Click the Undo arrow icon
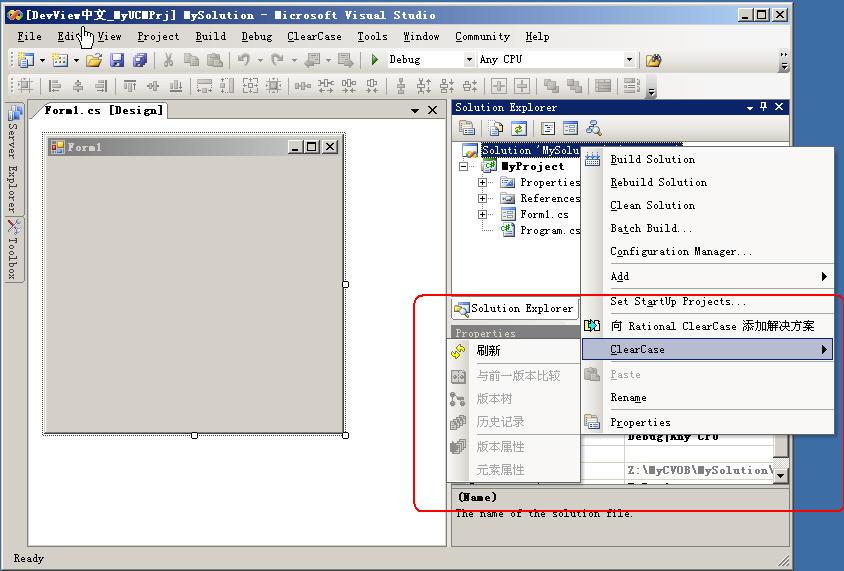The image size is (844, 571). (244, 60)
